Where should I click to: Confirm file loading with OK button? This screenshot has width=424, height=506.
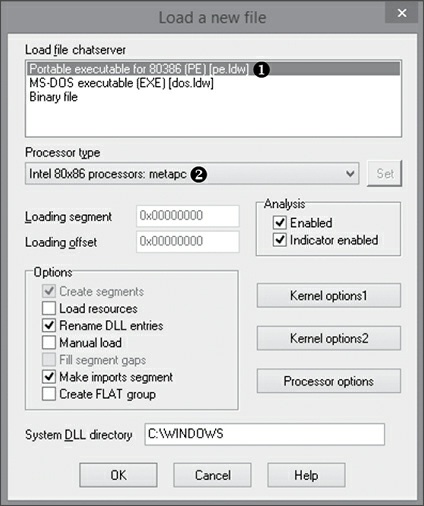click(x=118, y=475)
